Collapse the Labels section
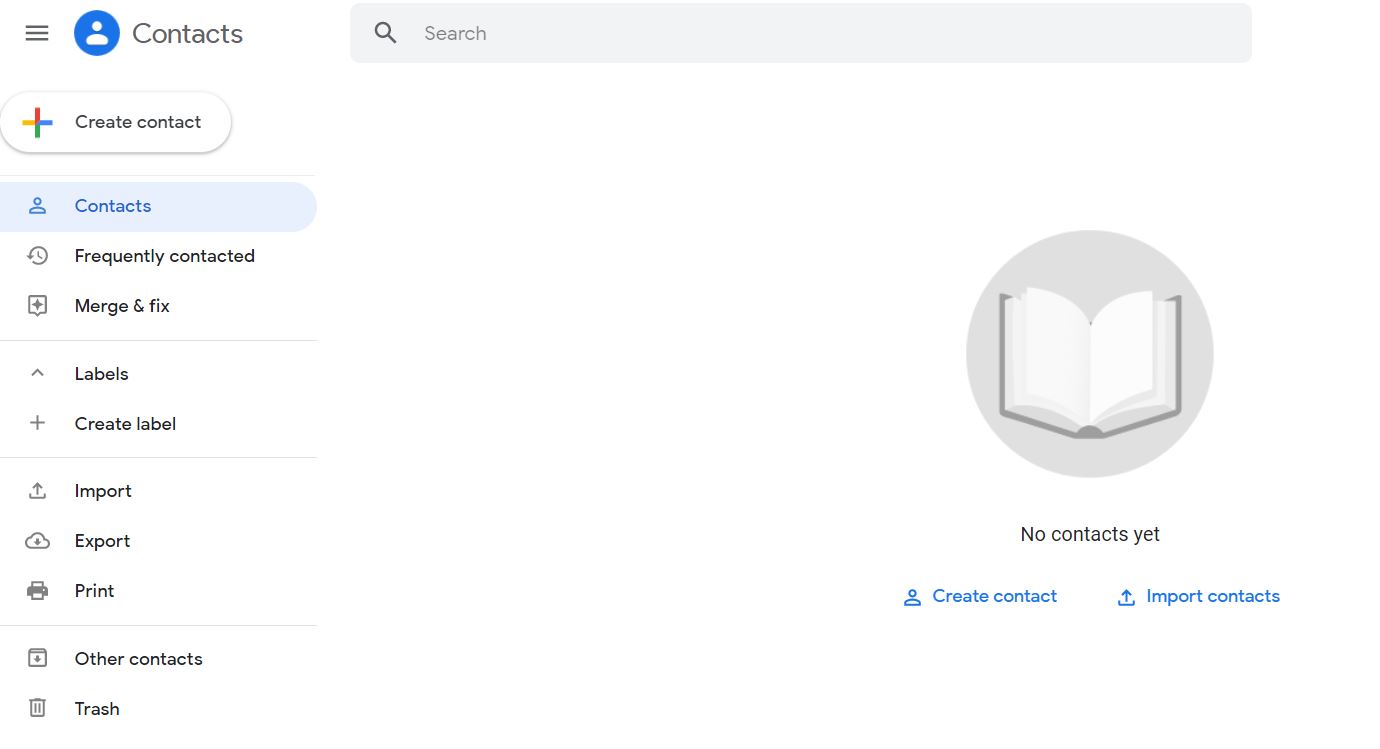Viewport: 1380px width, 749px height. coord(37,373)
